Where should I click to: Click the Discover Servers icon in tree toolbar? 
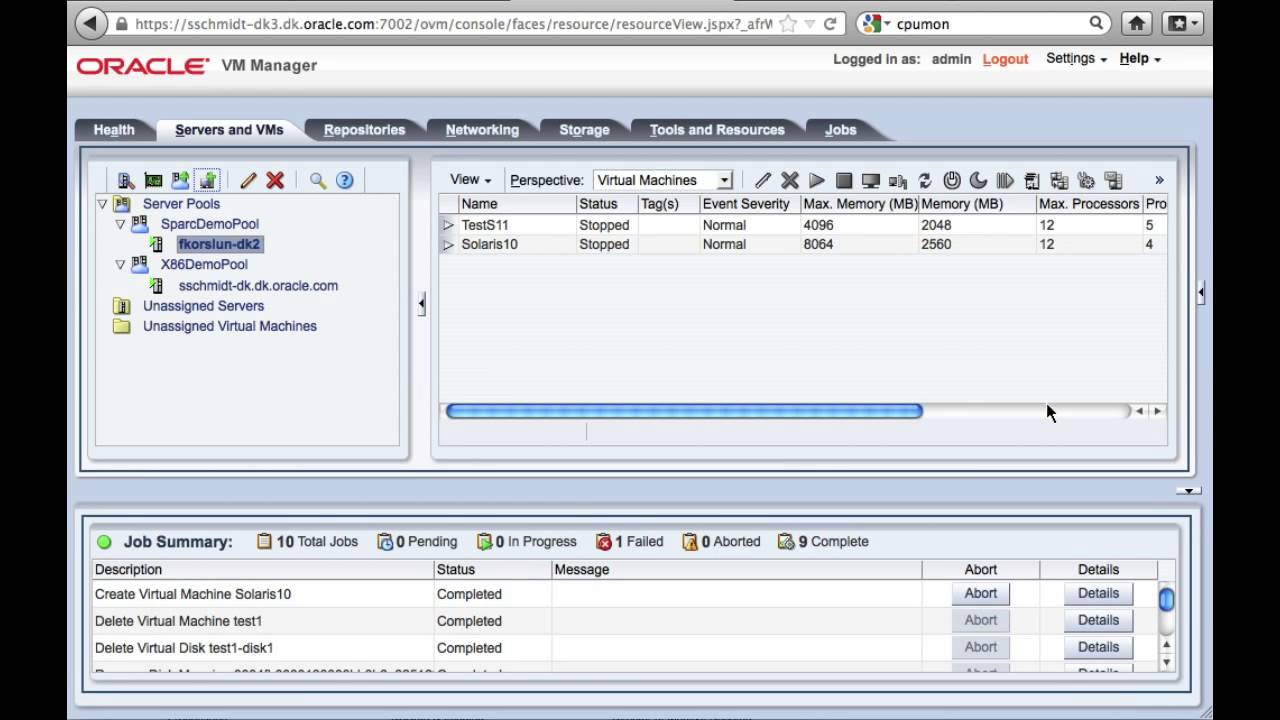[x=126, y=180]
